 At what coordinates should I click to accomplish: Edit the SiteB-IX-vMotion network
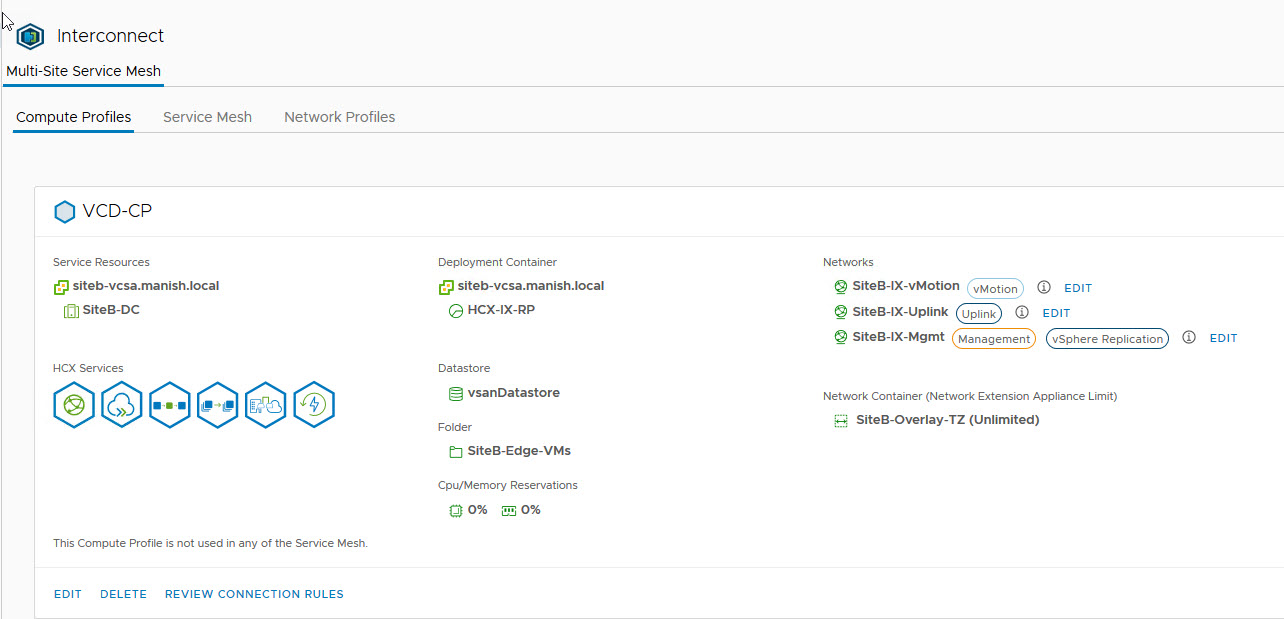tap(1078, 288)
